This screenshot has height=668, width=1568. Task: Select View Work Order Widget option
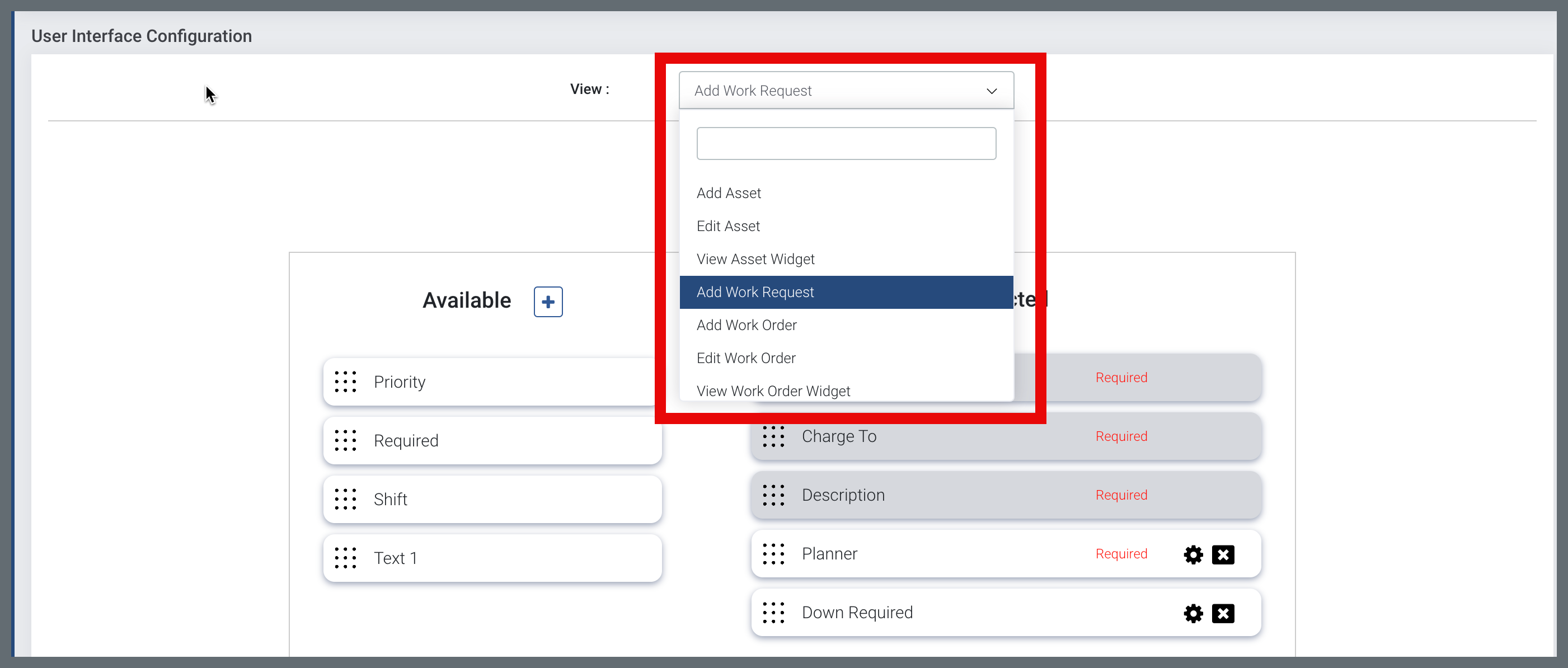pos(773,391)
